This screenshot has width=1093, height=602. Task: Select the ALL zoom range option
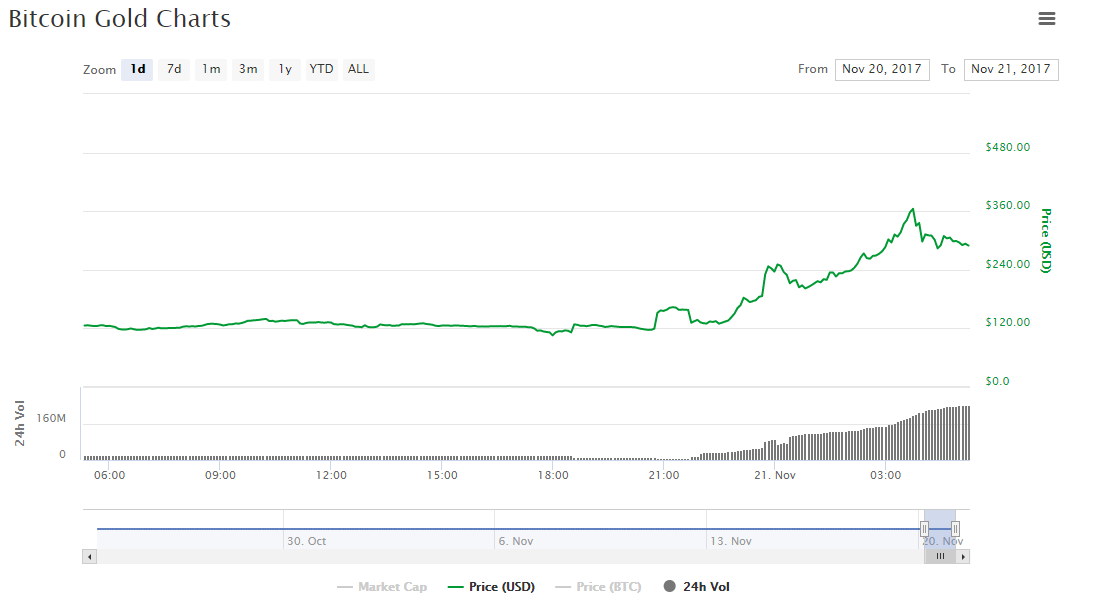pyautogui.click(x=358, y=69)
